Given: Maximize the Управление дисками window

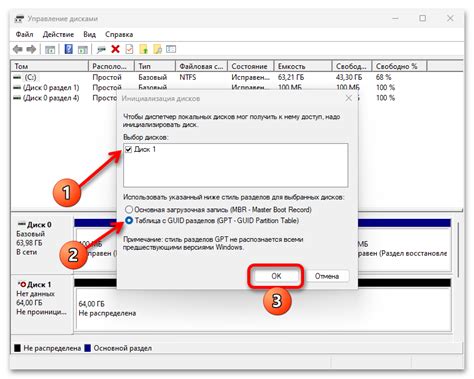Looking at the screenshot, I should pos(423,19).
